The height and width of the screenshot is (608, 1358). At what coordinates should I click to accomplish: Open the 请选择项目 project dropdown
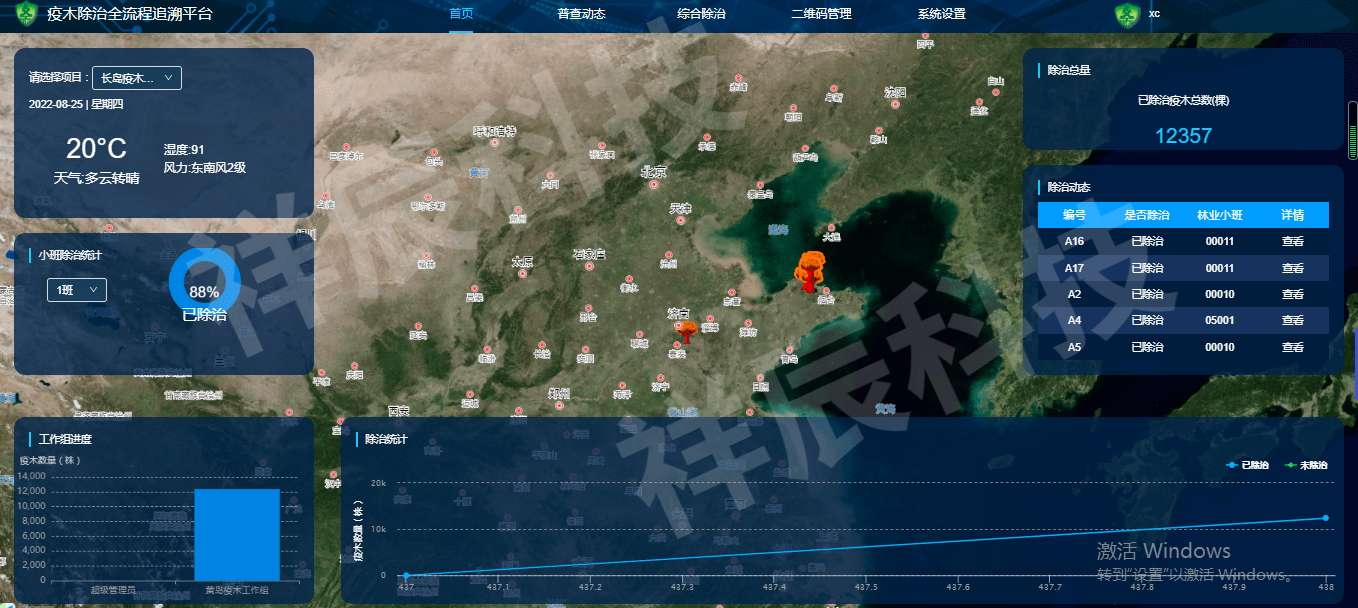tap(137, 78)
